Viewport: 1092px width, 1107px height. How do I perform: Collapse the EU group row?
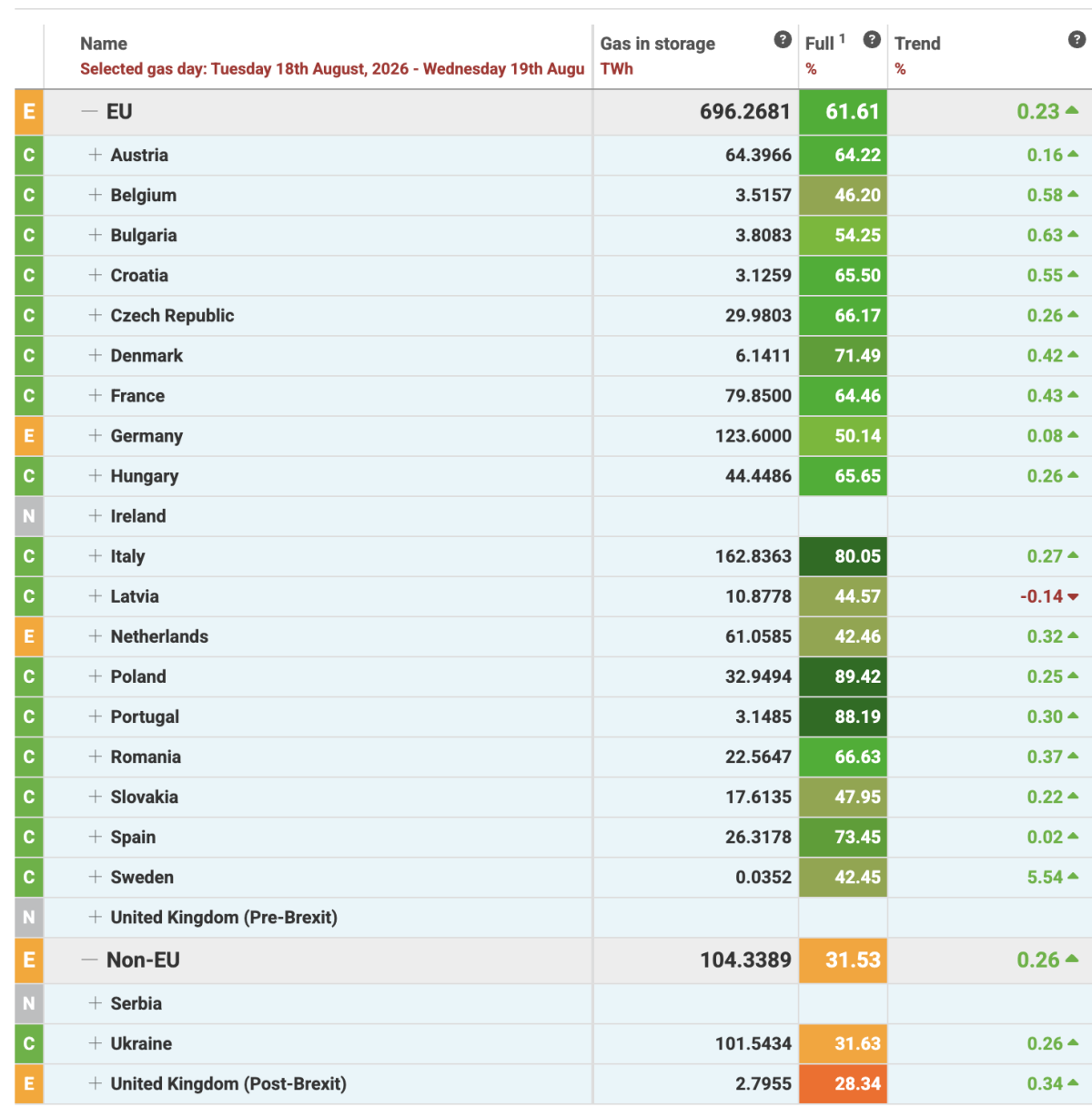[89, 112]
